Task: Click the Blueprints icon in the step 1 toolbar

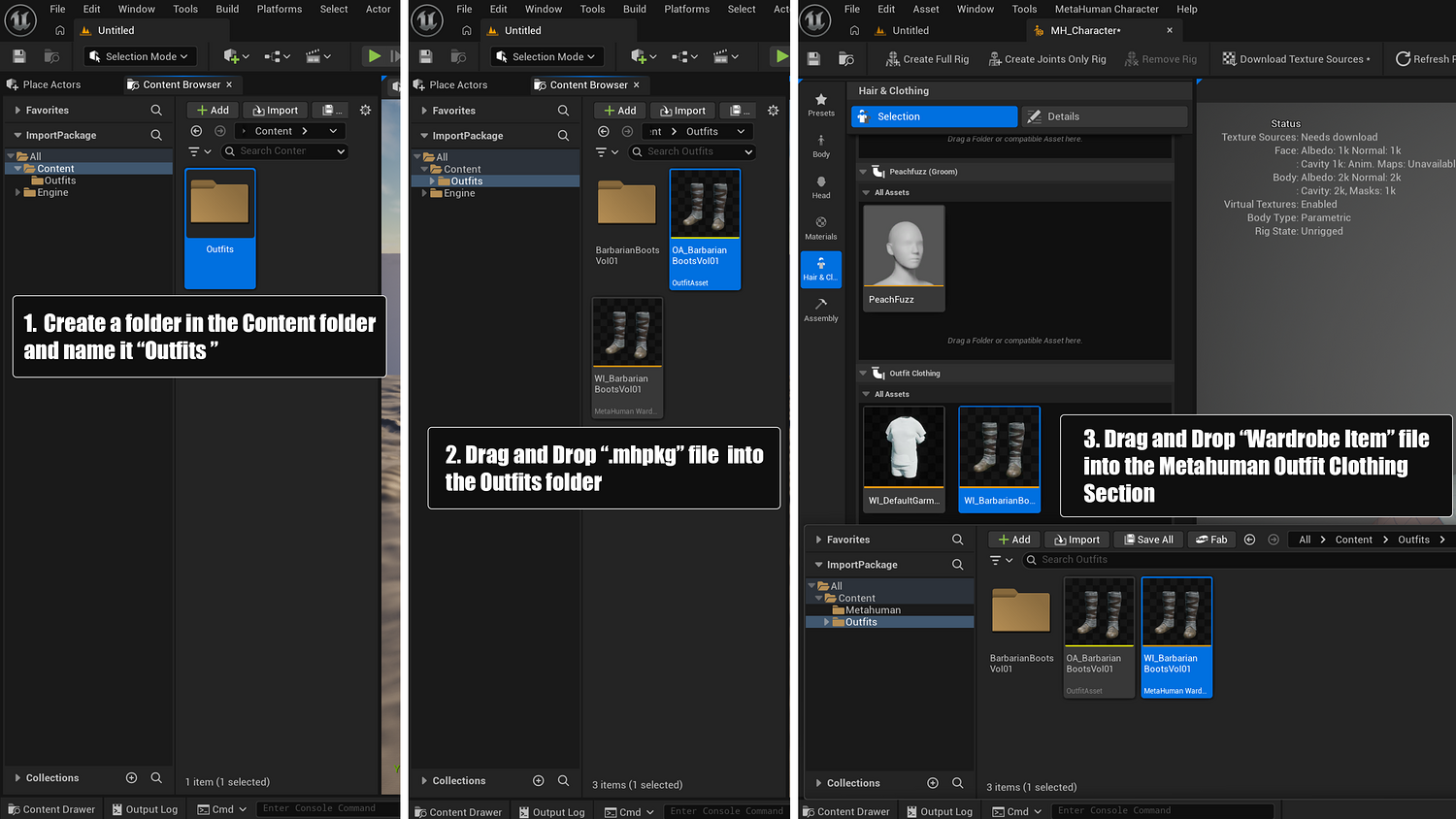Action: click(x=277, y=56)
